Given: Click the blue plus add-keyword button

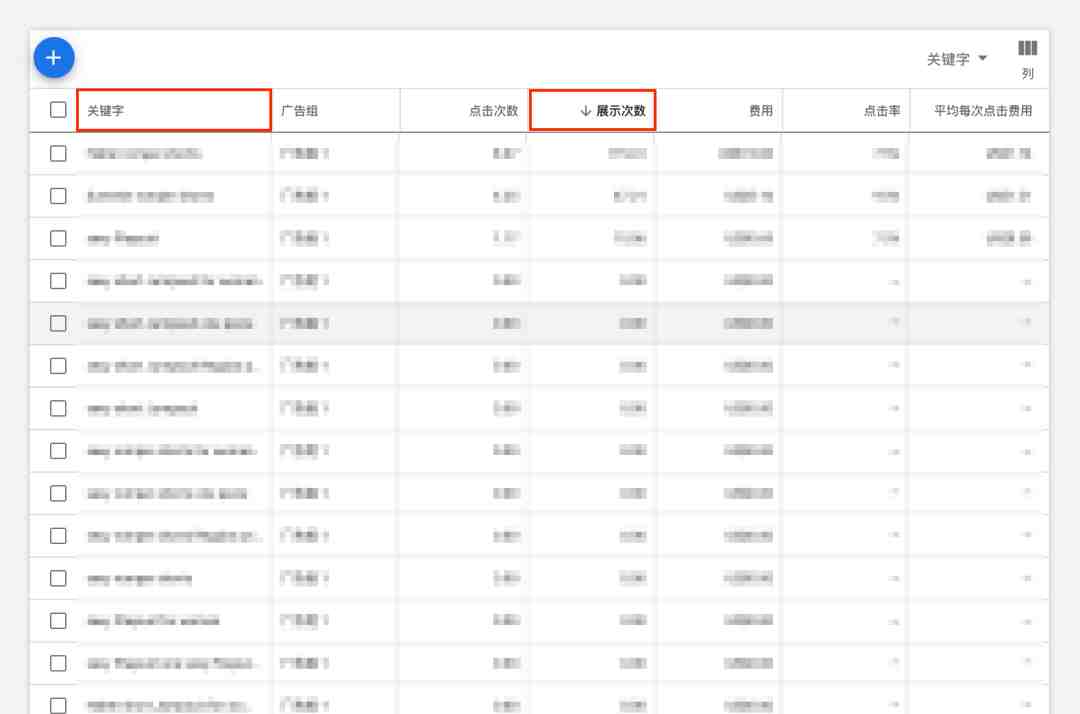Looking at the screenshot, I should point(54,58).
